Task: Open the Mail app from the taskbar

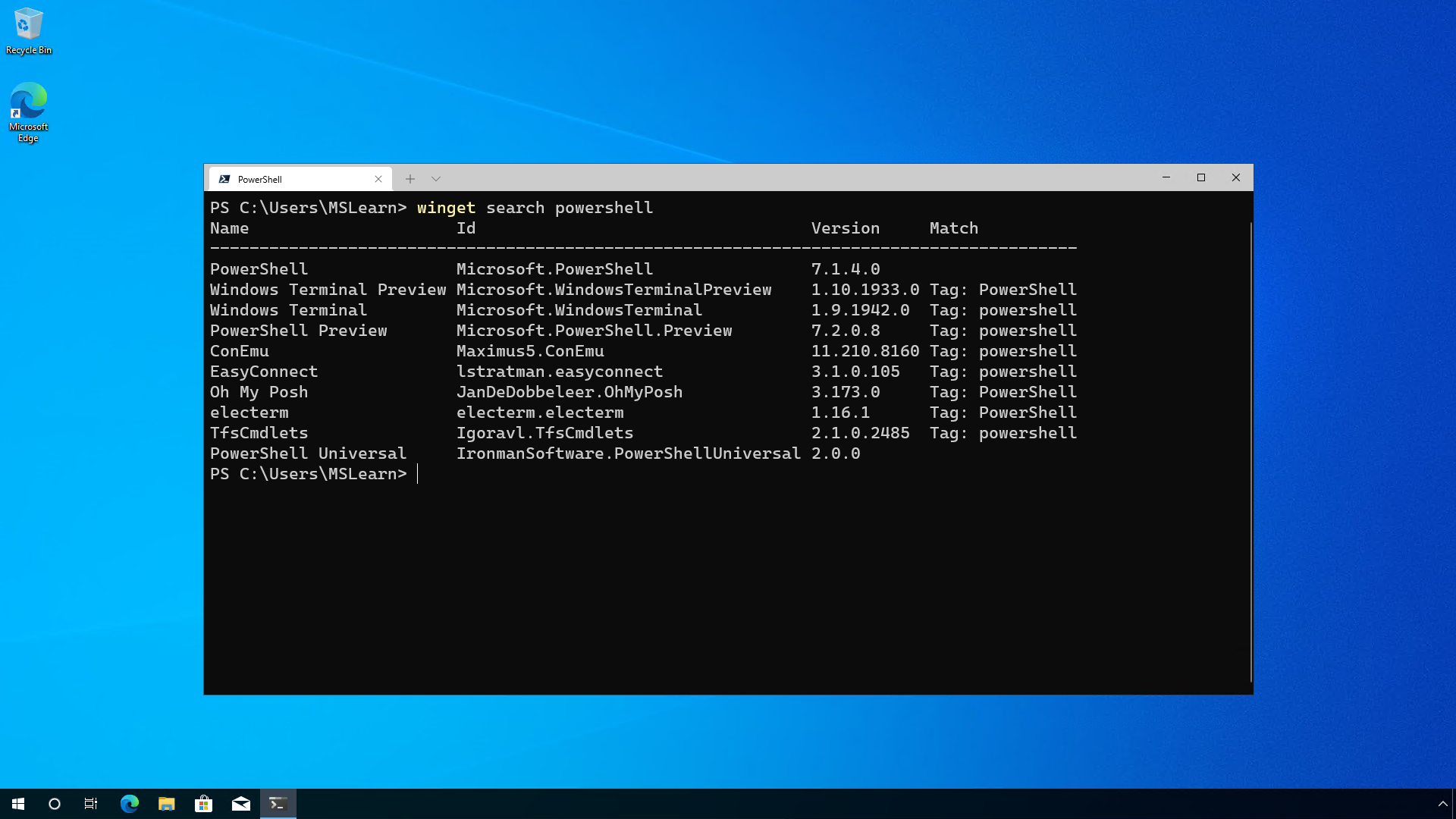Action: [241, 803]
